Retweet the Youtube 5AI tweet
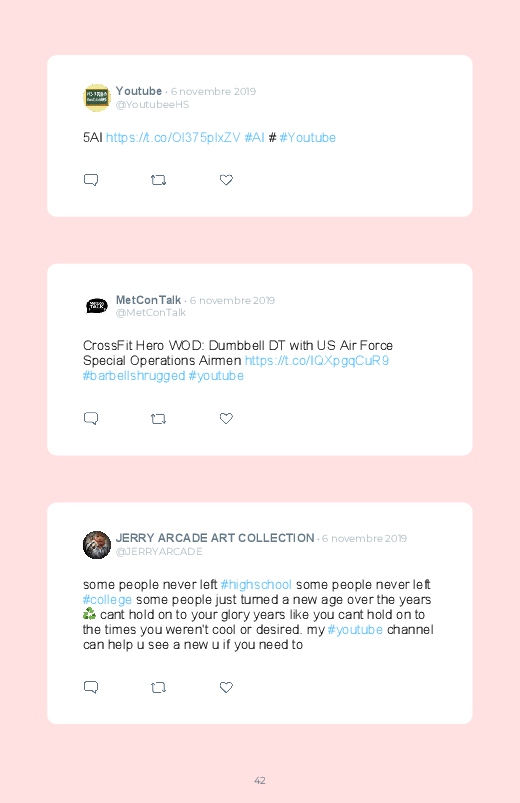This screenshot has height=803, width=520. [158, 180]
